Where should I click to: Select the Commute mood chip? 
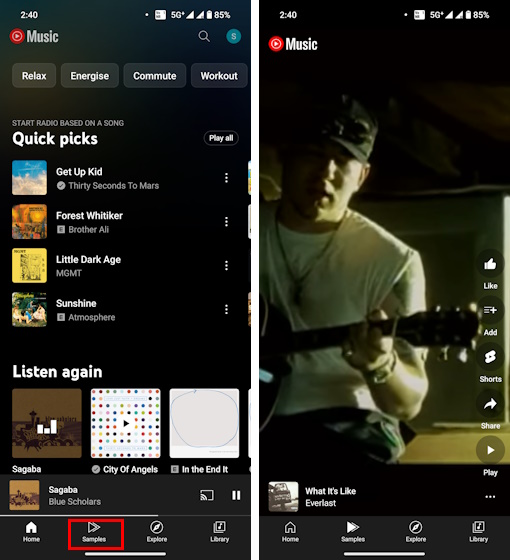tap(155, 76)
